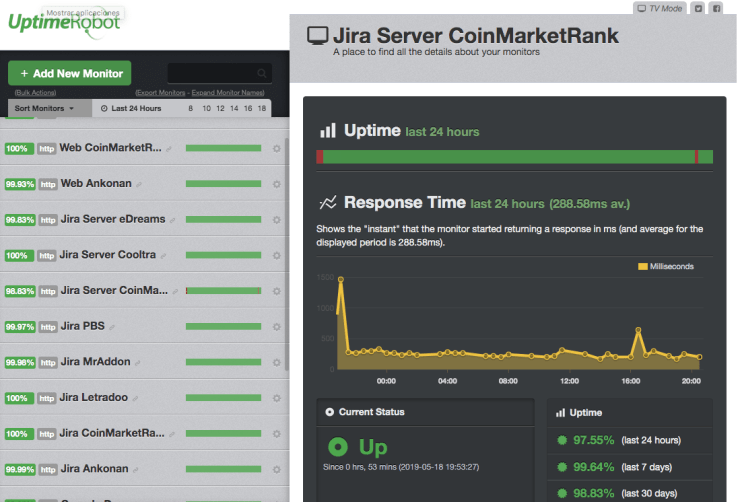The height and width of the screenshot is (502, 740).
Task: Select the Last 24 Hours tab
Action: [130, 108]
